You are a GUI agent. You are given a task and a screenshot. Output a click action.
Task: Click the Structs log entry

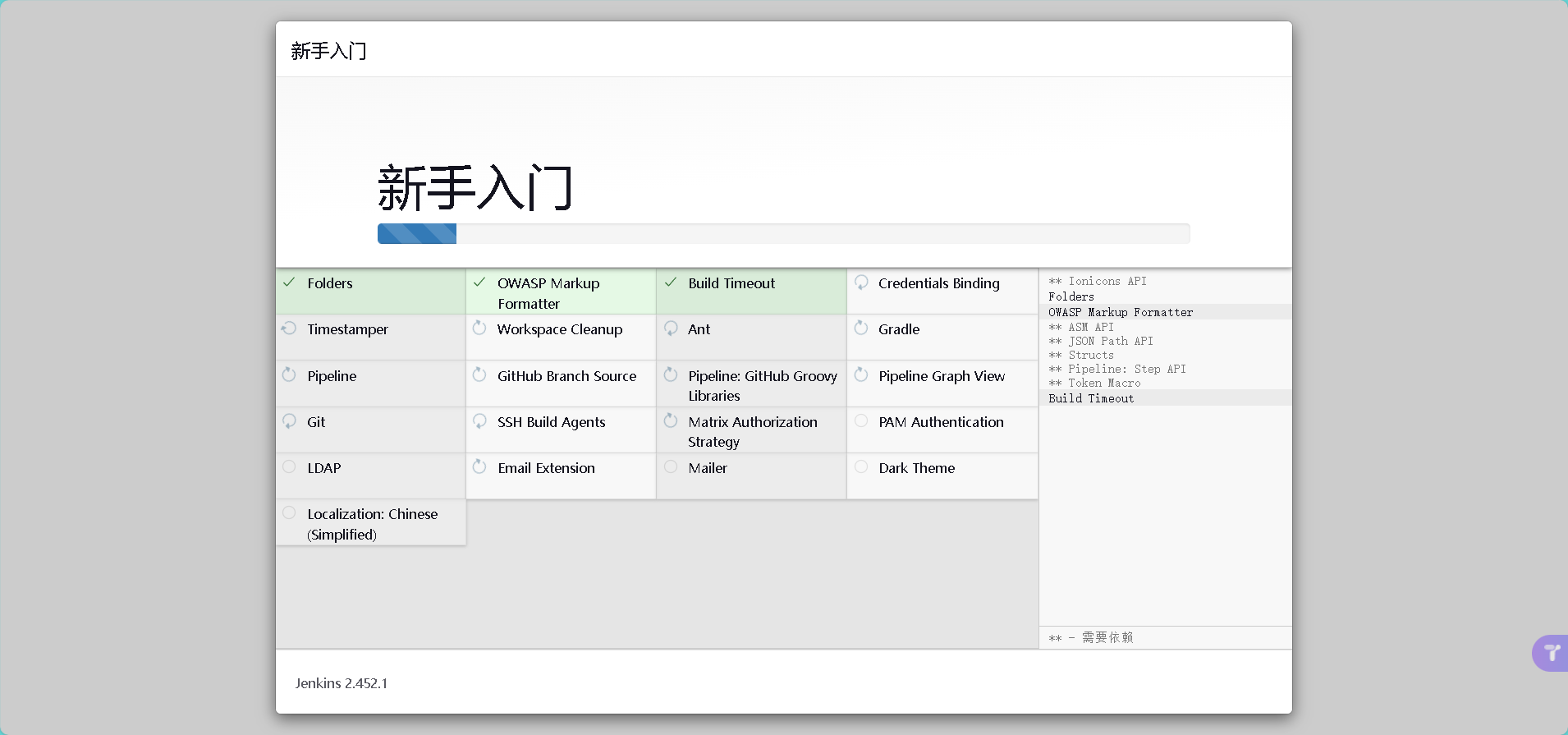[1081, 355]
